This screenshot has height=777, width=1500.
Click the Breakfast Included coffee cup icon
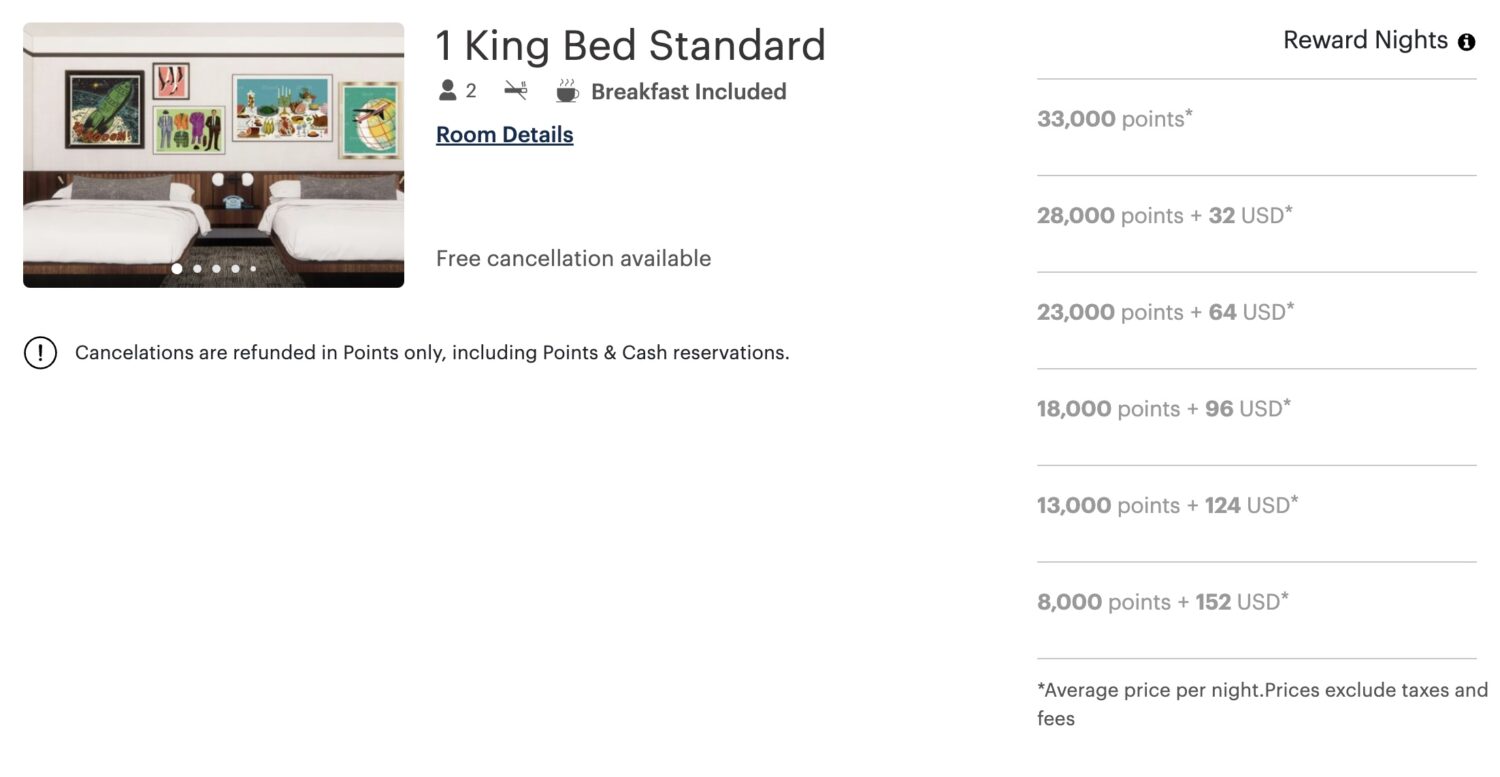(567, 91)
